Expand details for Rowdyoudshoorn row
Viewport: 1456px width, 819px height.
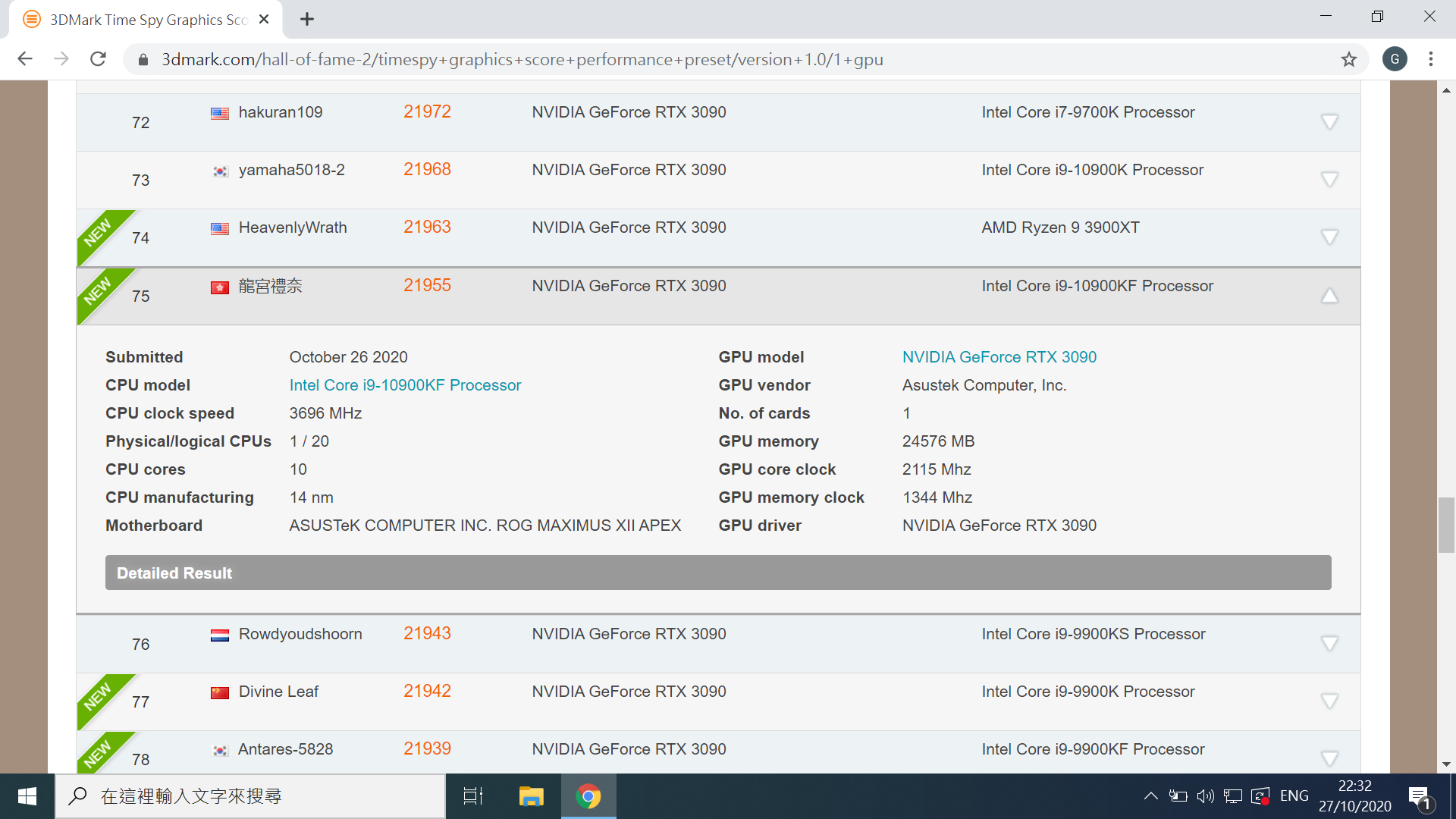click(x=1329, y=643)
